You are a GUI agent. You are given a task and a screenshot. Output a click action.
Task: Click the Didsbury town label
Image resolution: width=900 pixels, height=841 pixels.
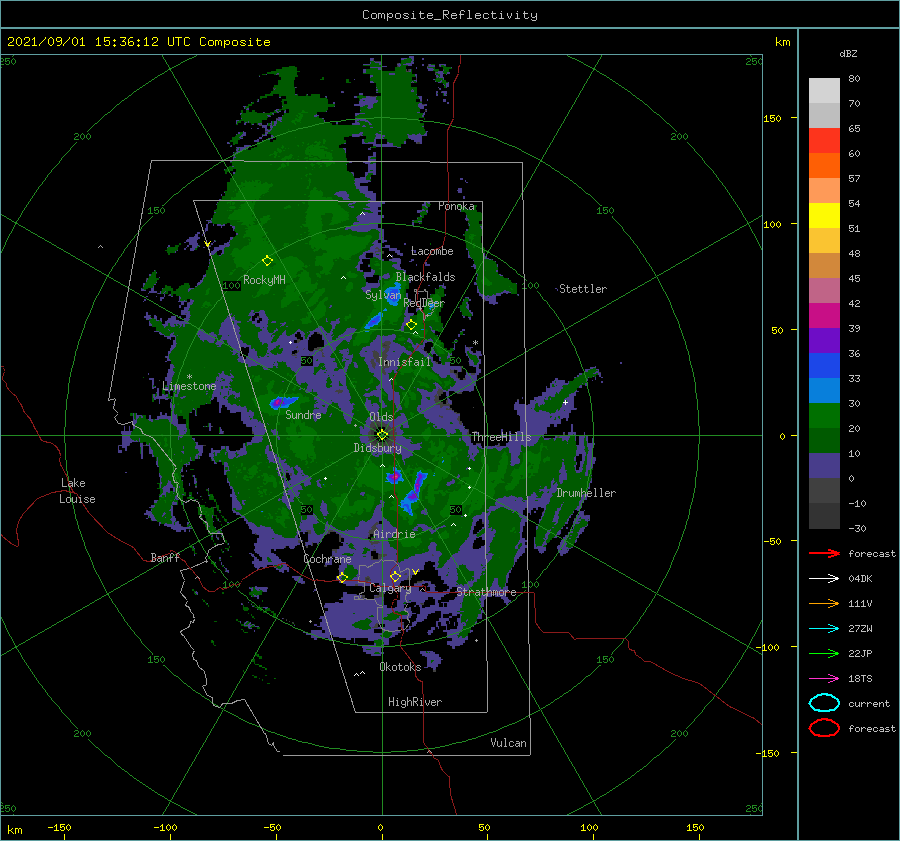click(x=377, y=448)
